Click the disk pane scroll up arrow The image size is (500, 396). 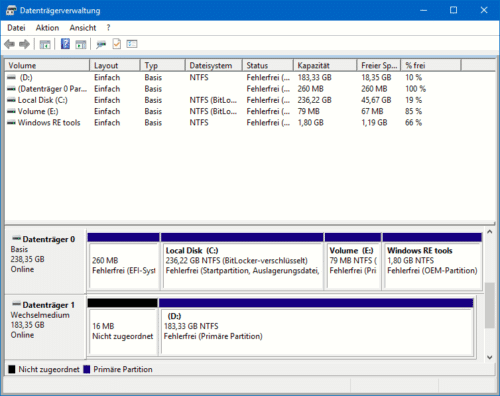[489, 232]
